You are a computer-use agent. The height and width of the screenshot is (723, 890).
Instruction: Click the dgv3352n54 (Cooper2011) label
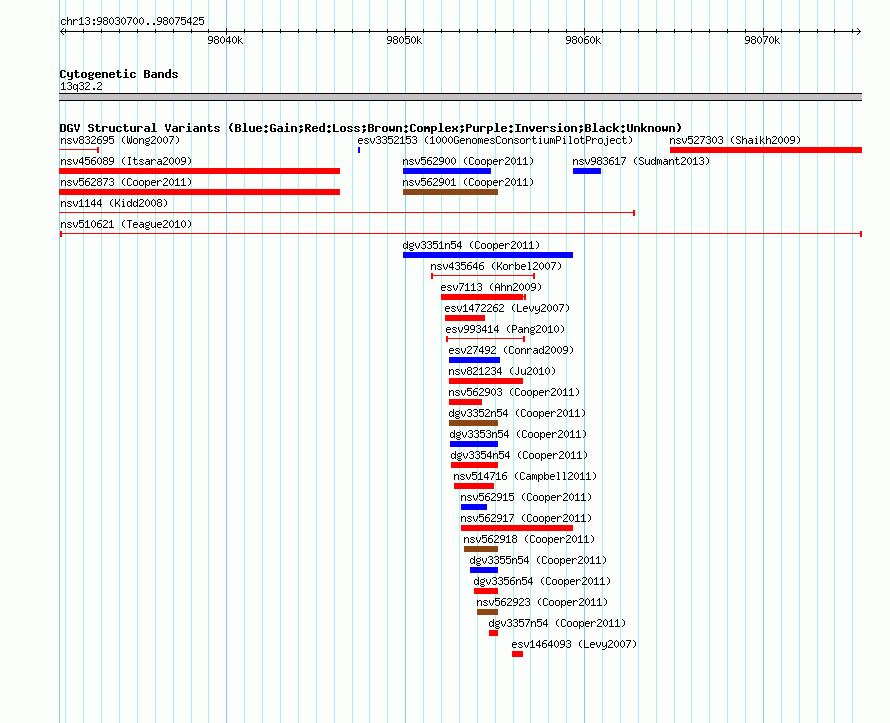pos(517,413)
